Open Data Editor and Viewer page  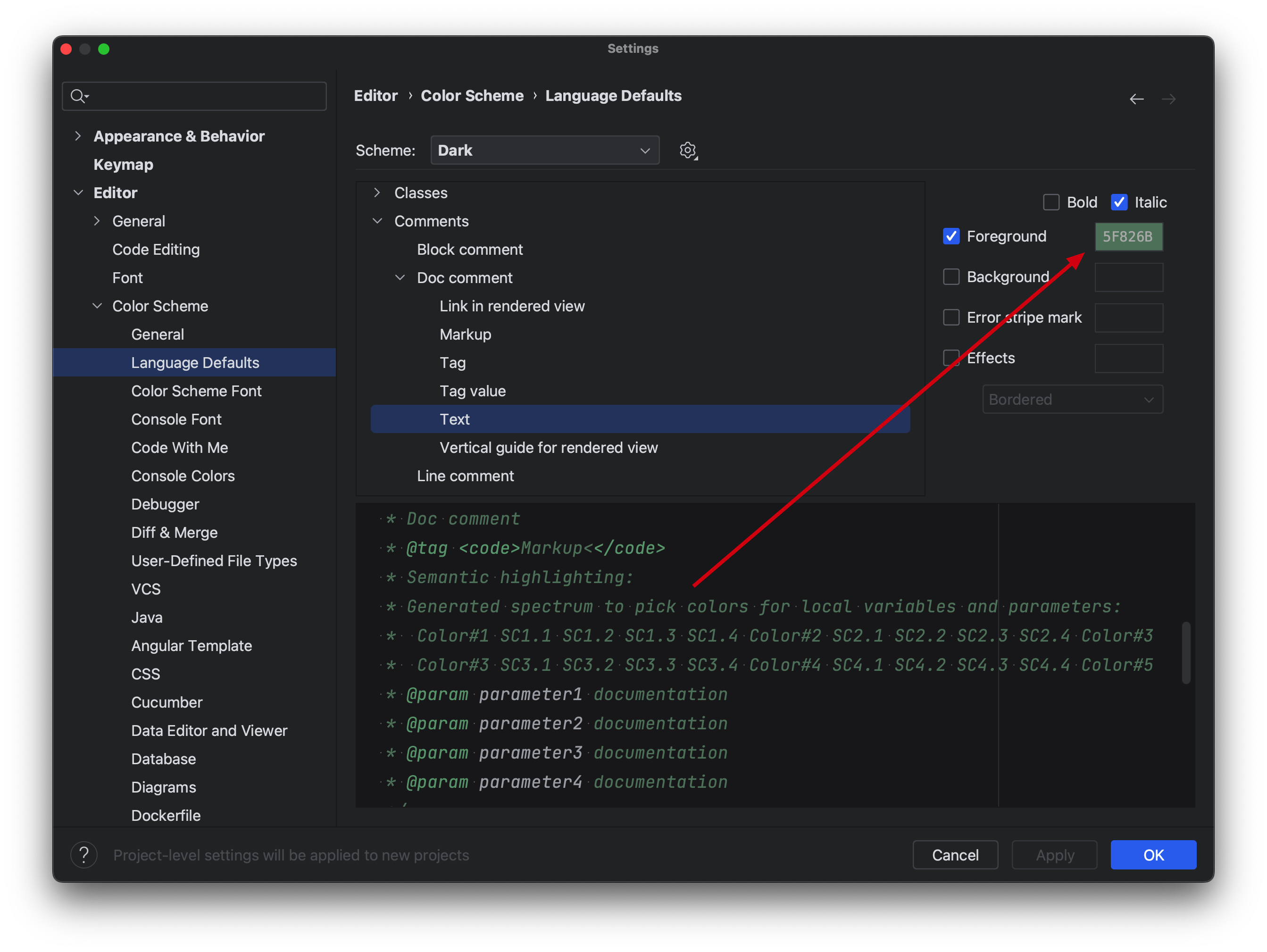tap(209, 730)
